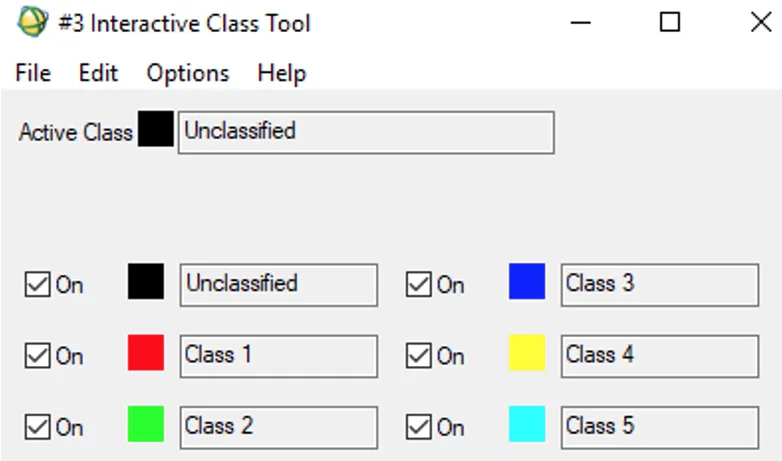Select the cyan Class 5 color swatch
The height and width of the screenshot is (461, 782).
pyautogui.click(x=527, y=424)
